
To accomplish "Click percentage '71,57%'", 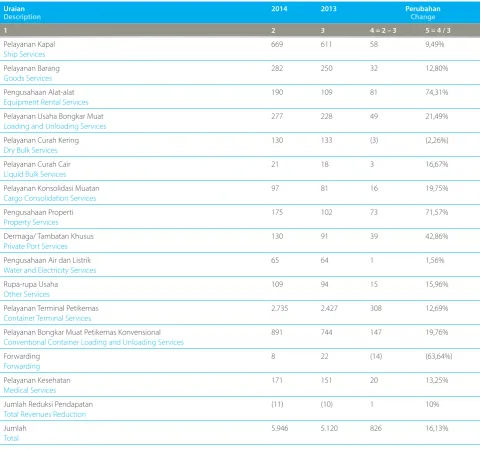I will point(437,212).
